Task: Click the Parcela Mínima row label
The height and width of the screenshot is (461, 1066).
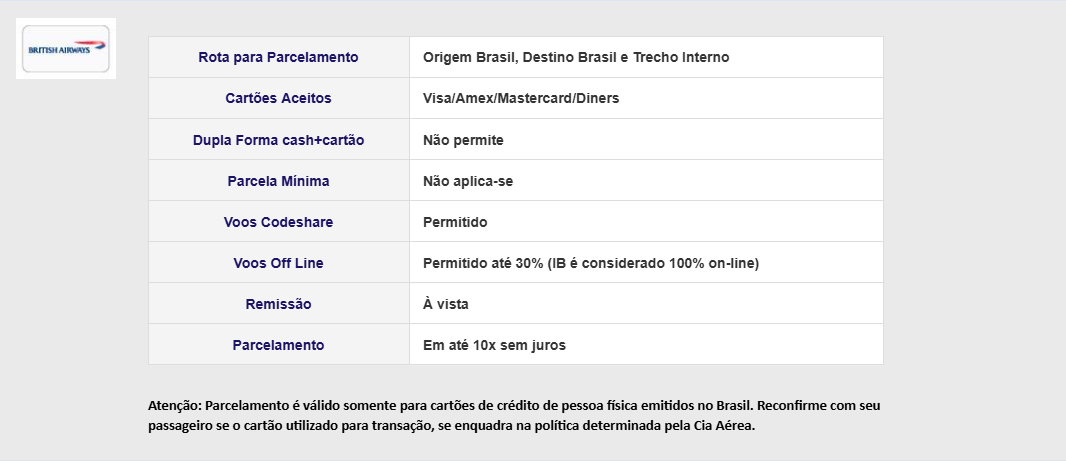Action: (279, 181)
